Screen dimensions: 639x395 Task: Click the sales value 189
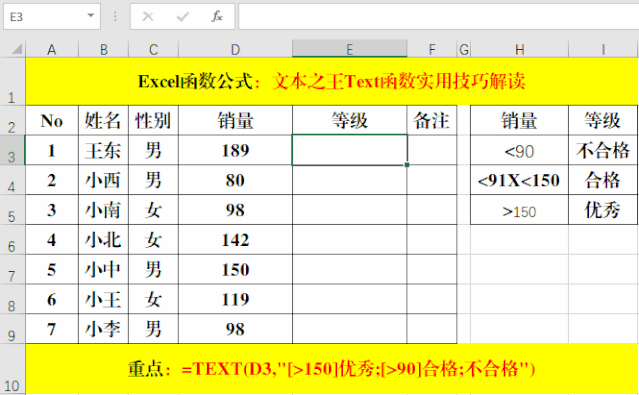[236, 150]
